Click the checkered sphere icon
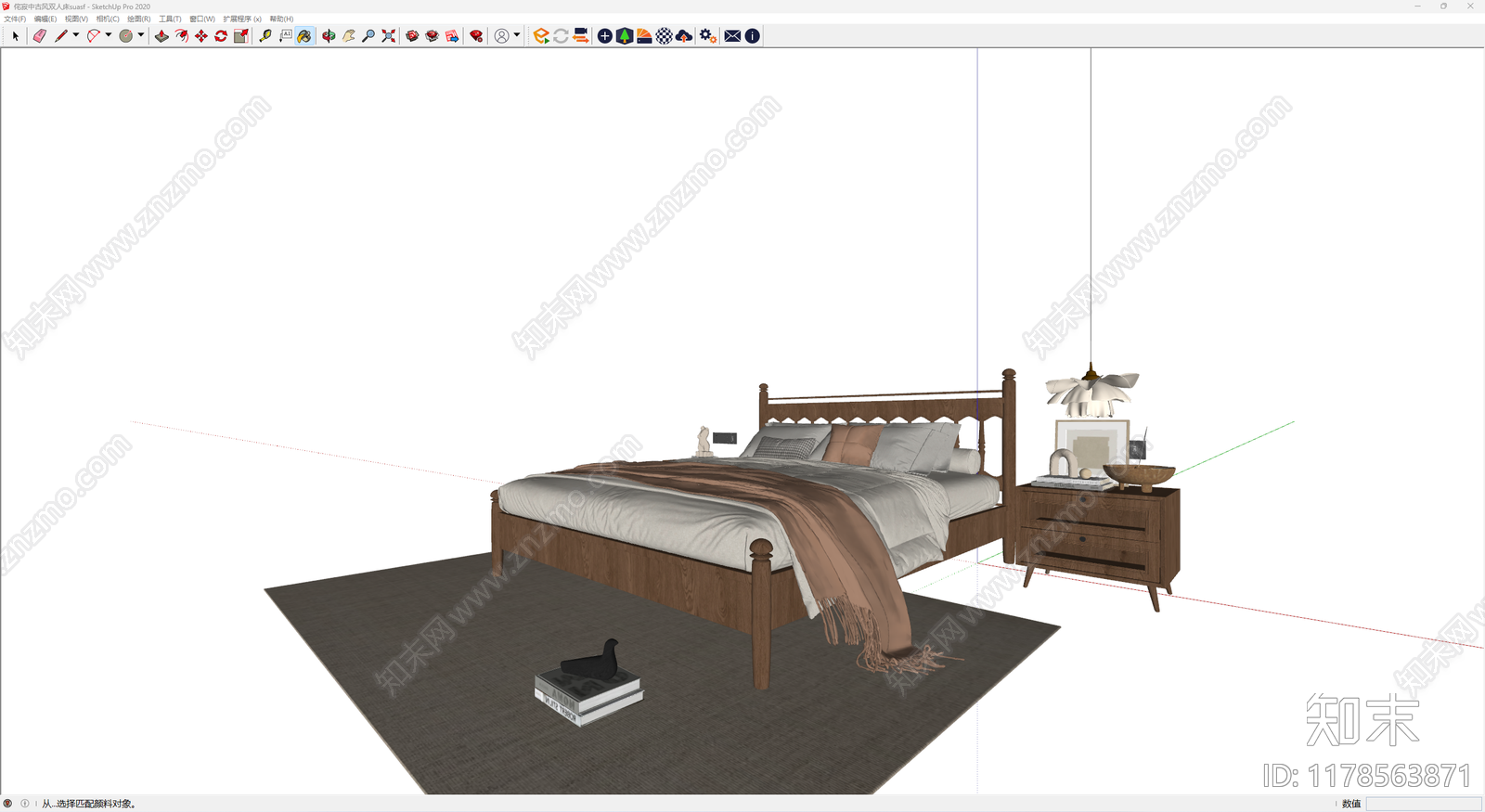This screenshot has height=812, width=1485. coord(665,36)
